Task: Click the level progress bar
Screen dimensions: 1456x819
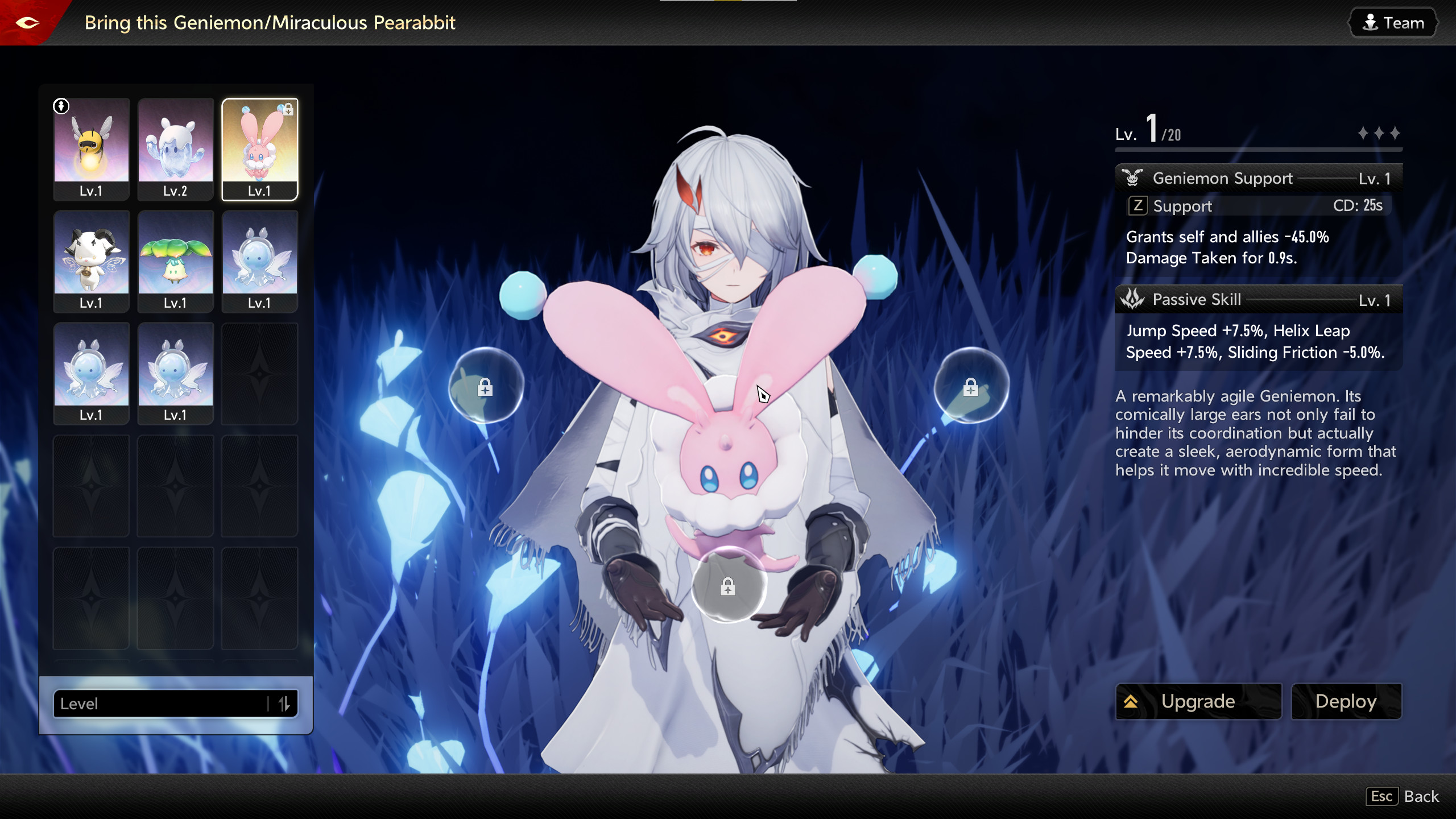Action: tap(1258, 150)
